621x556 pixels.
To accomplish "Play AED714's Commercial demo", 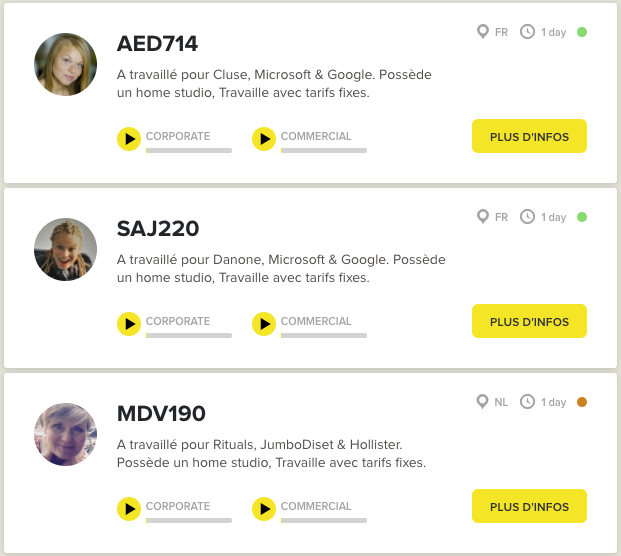I will (264, 139).
